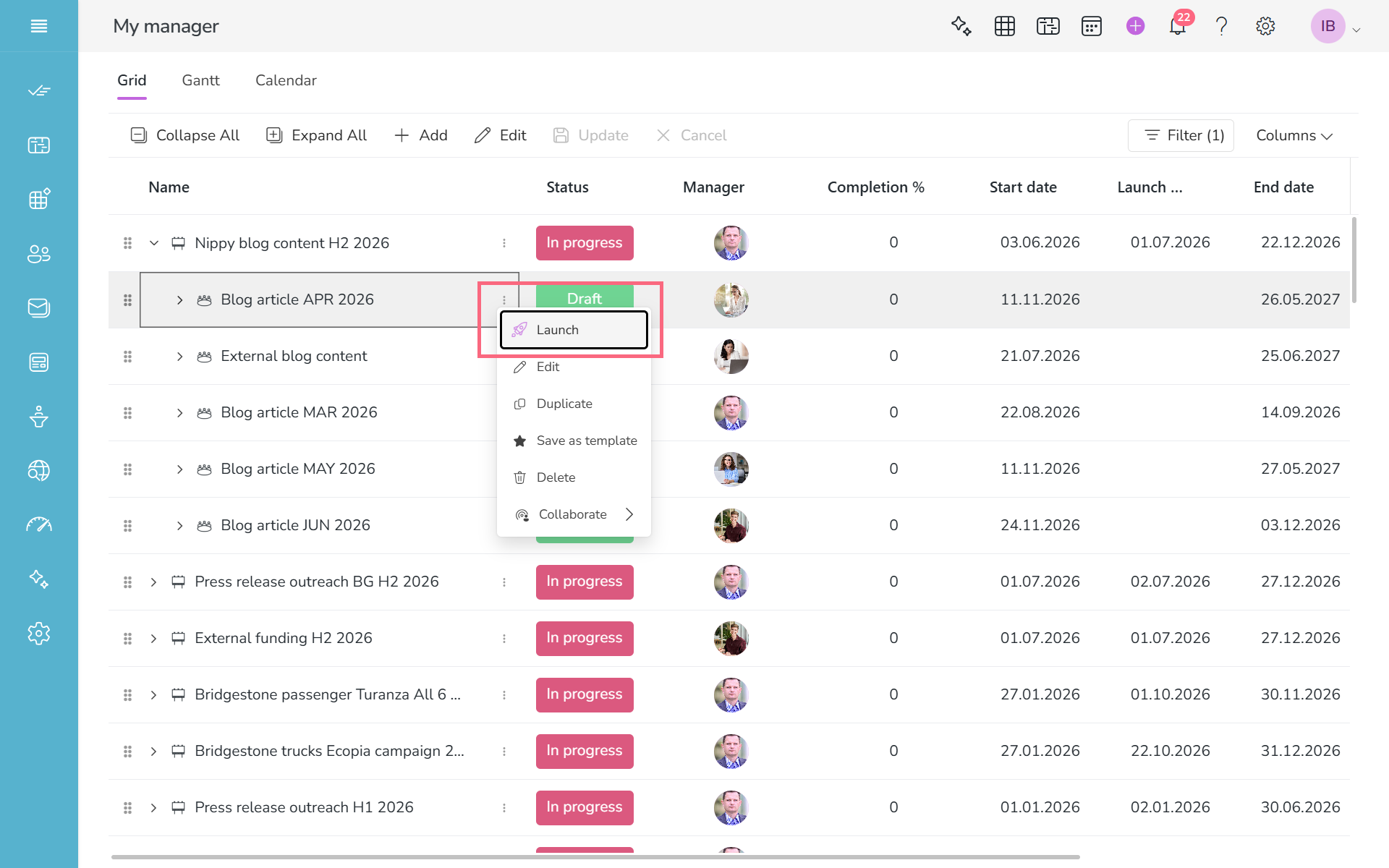Click the Completion % column header
1389x868 pixels.
[876, 187]
